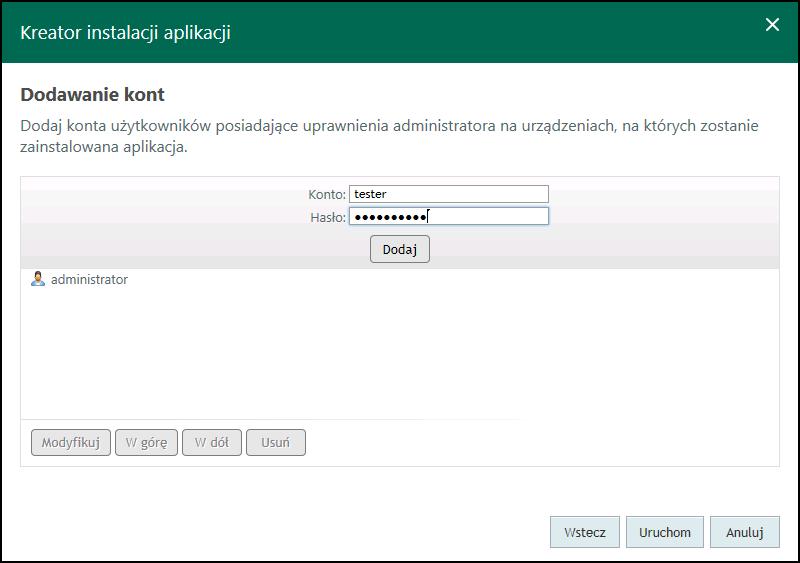The image size is (800, 563).
Task: Click the Konto: label
Action: coord(327,194)
